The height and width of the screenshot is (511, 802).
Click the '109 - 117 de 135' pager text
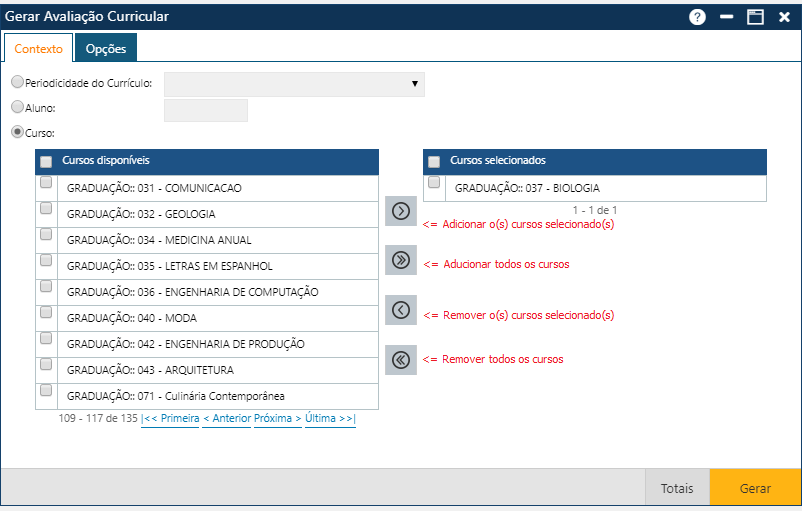coord(98,418)
